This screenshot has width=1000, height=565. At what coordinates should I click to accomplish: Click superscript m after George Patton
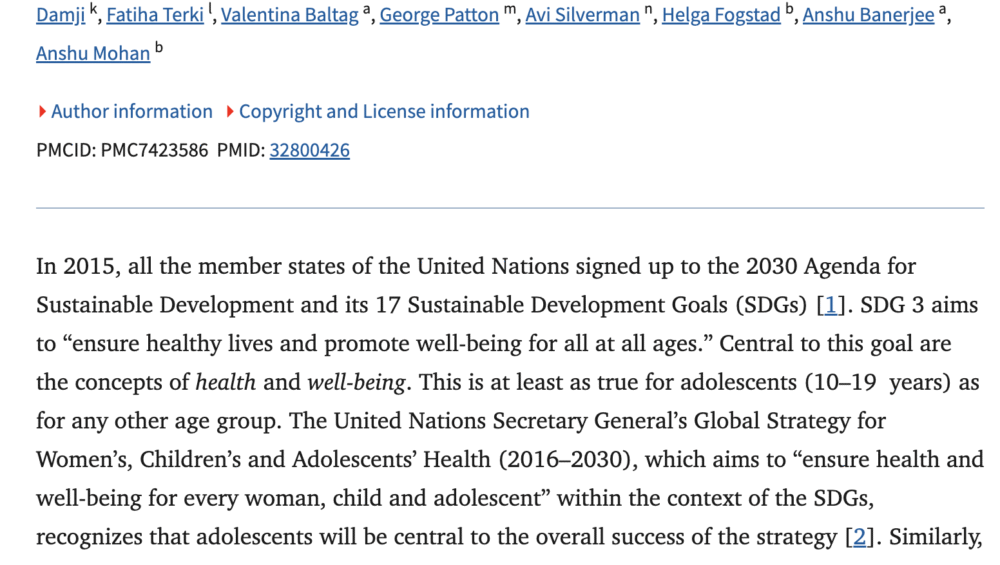pyautogui.click(x=509, y=11)
